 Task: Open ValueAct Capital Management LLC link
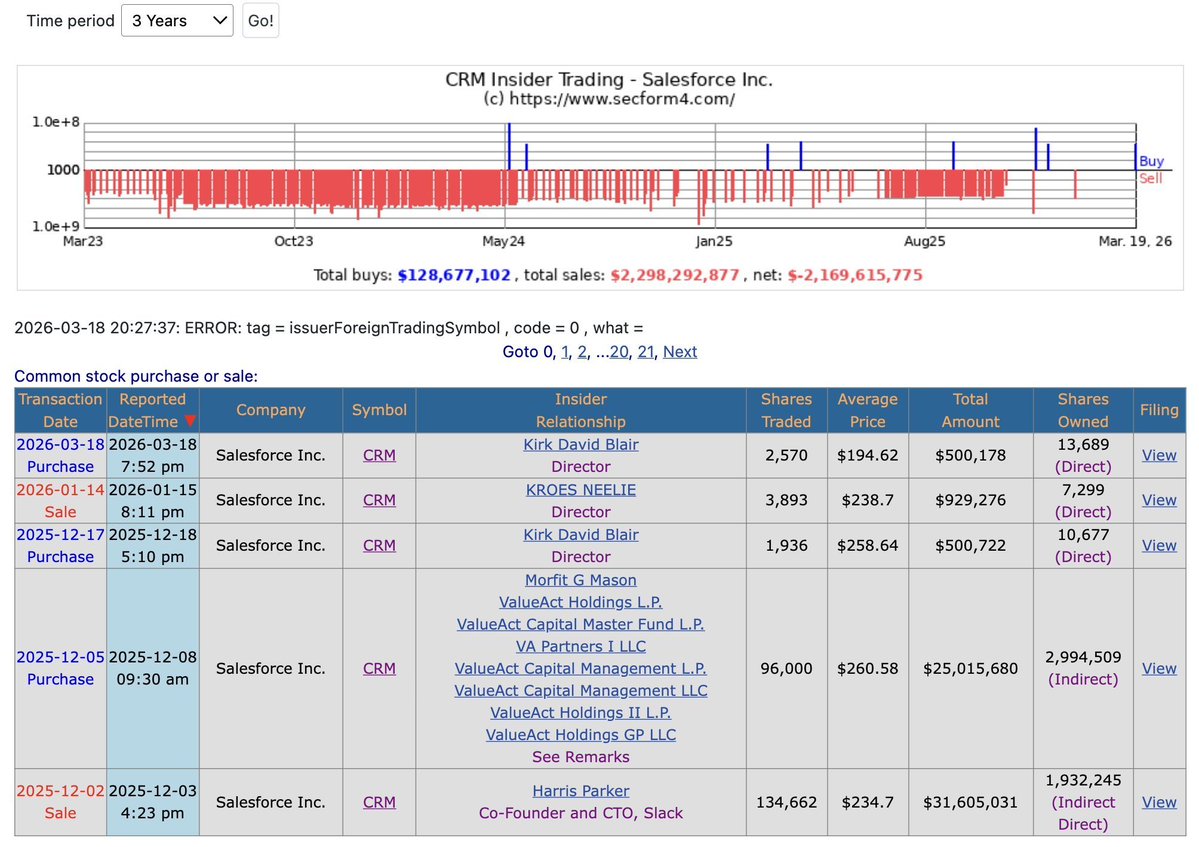click(580, 690)
